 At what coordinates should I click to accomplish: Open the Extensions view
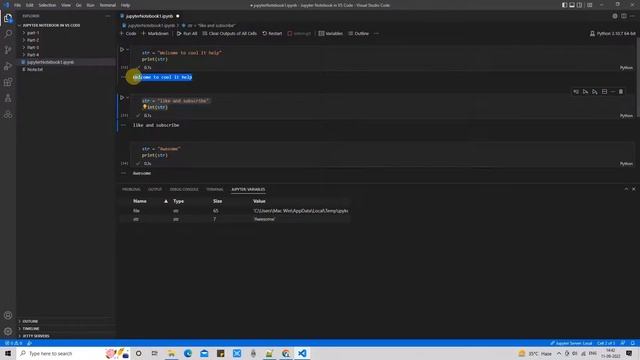tap(8, 82)
